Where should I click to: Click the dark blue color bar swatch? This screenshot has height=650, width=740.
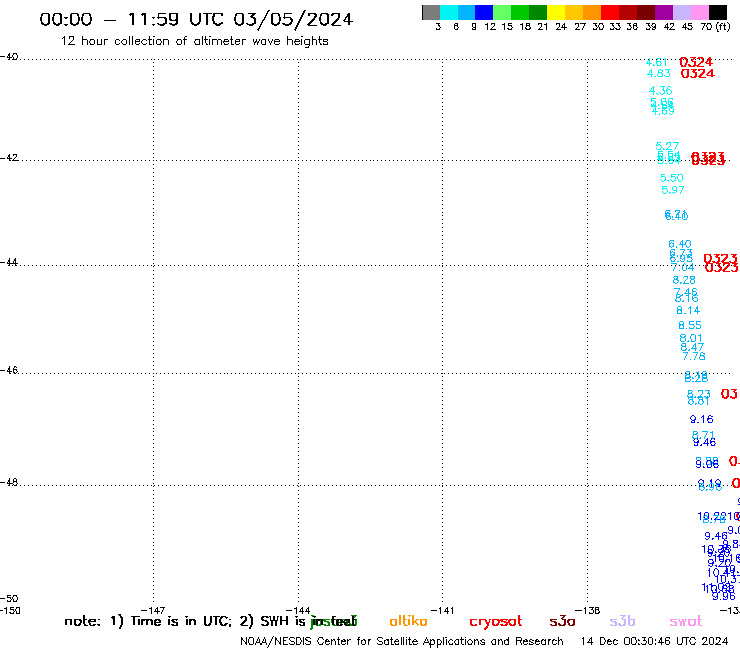pyautogui.click(x=484, y=12)
